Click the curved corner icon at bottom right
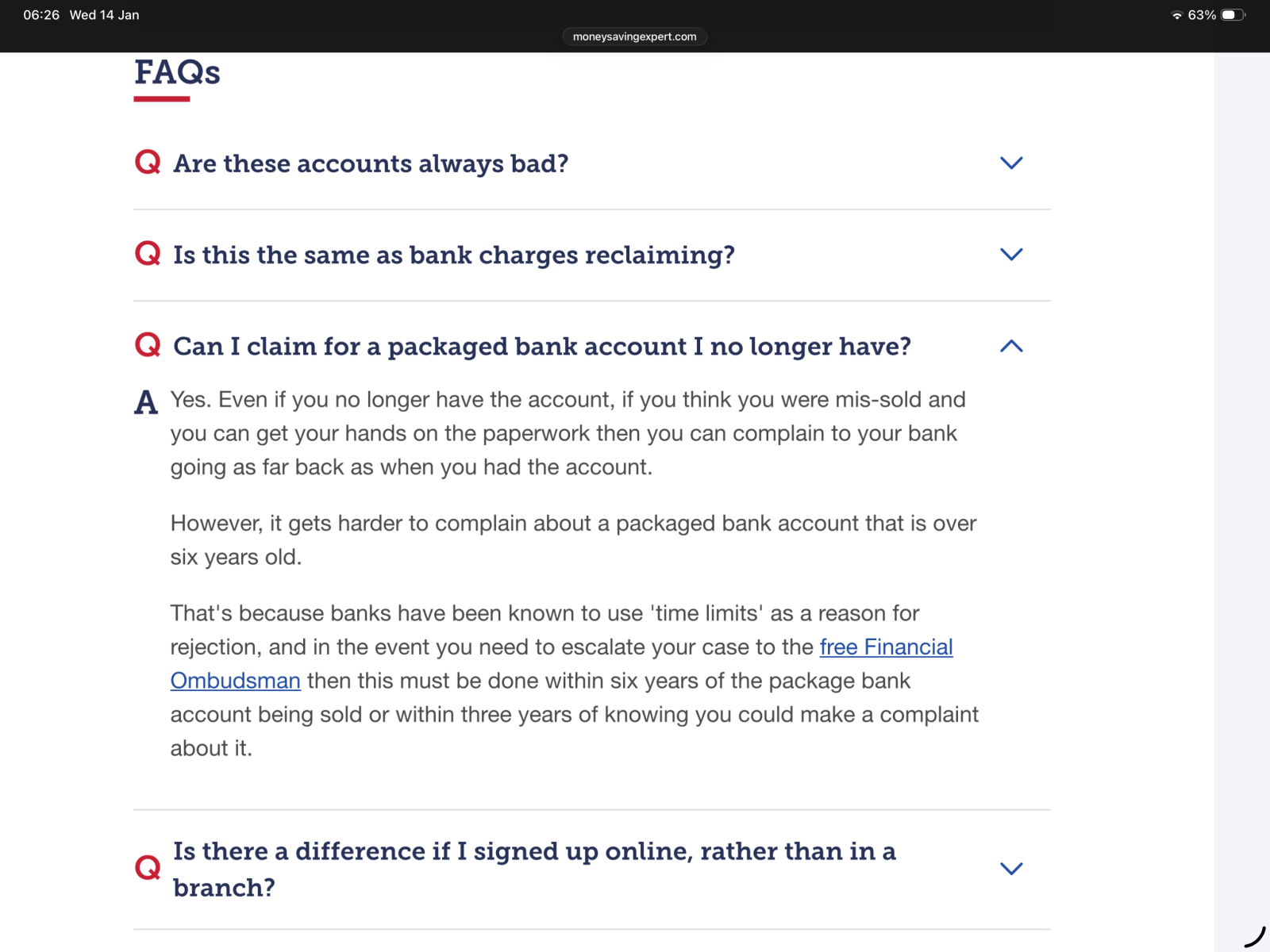The height and width of the screenshot is (952, 1270). tap(1254, 936)
